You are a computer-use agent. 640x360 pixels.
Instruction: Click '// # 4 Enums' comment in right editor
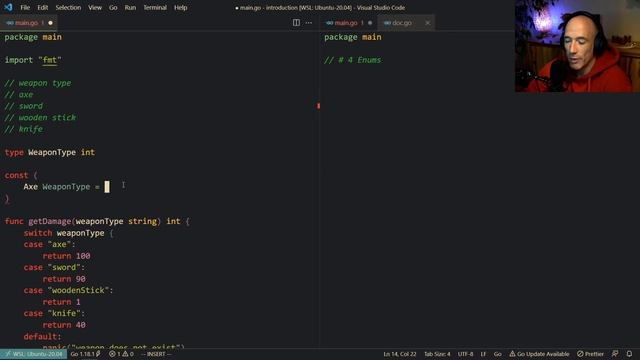pos(353,60)
